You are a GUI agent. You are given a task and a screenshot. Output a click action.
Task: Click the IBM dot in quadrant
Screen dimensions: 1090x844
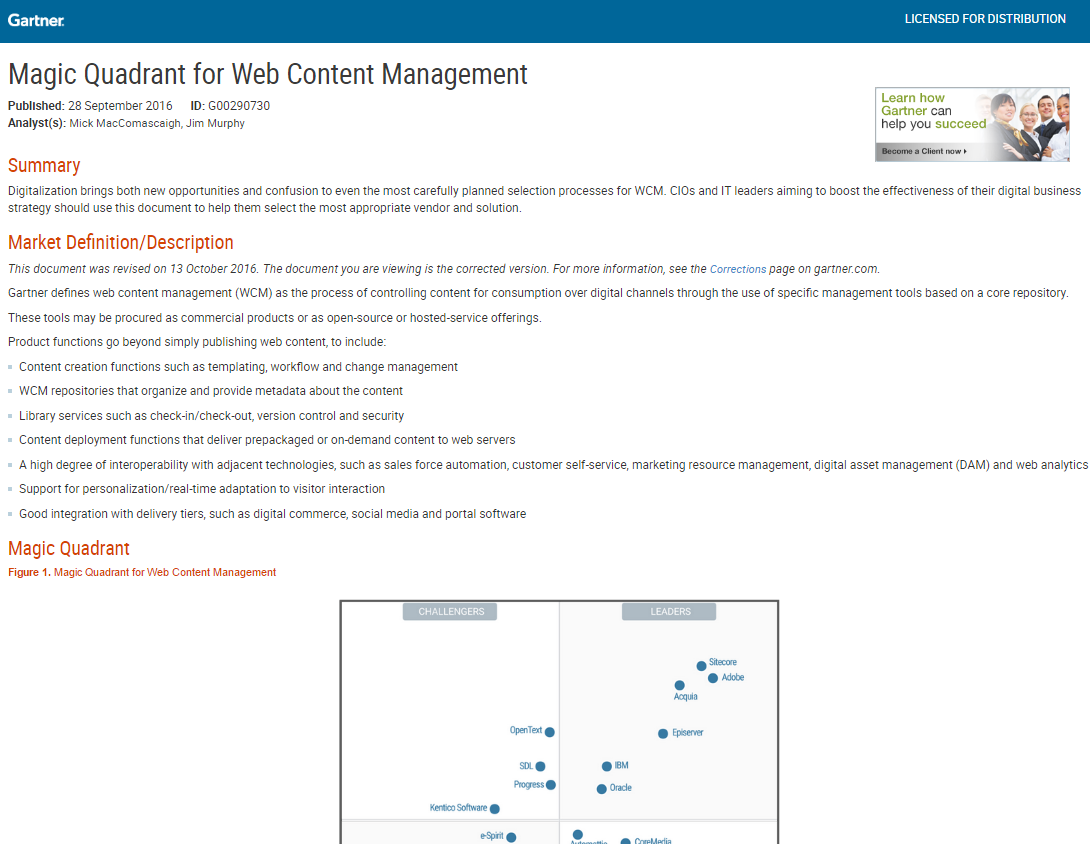point(607,766)
